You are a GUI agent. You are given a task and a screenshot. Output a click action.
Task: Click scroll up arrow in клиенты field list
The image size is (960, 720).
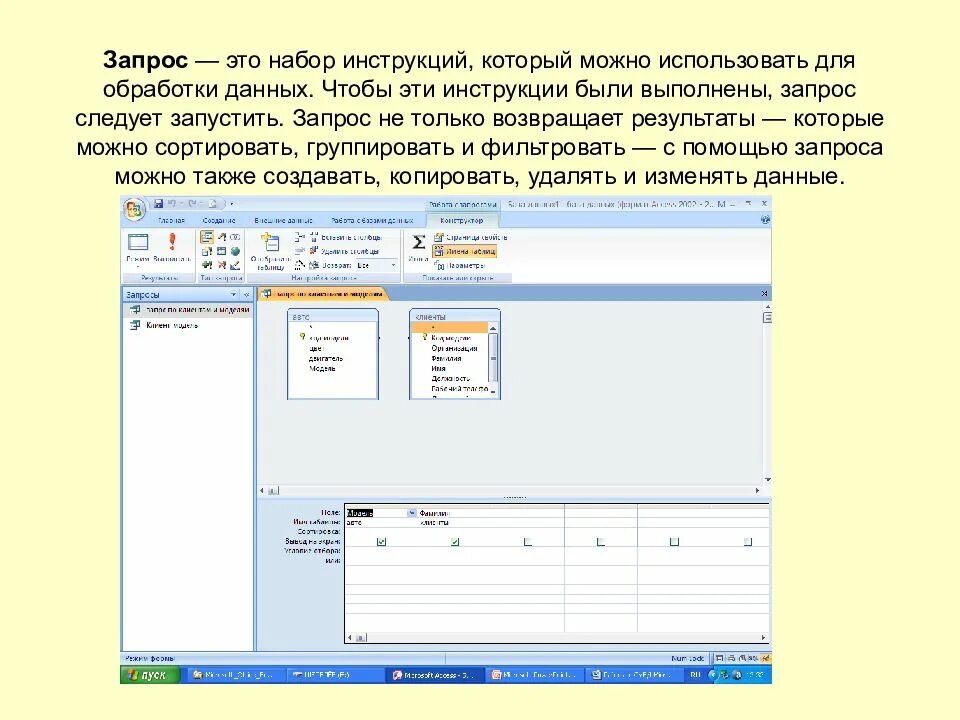click(493, 328)
